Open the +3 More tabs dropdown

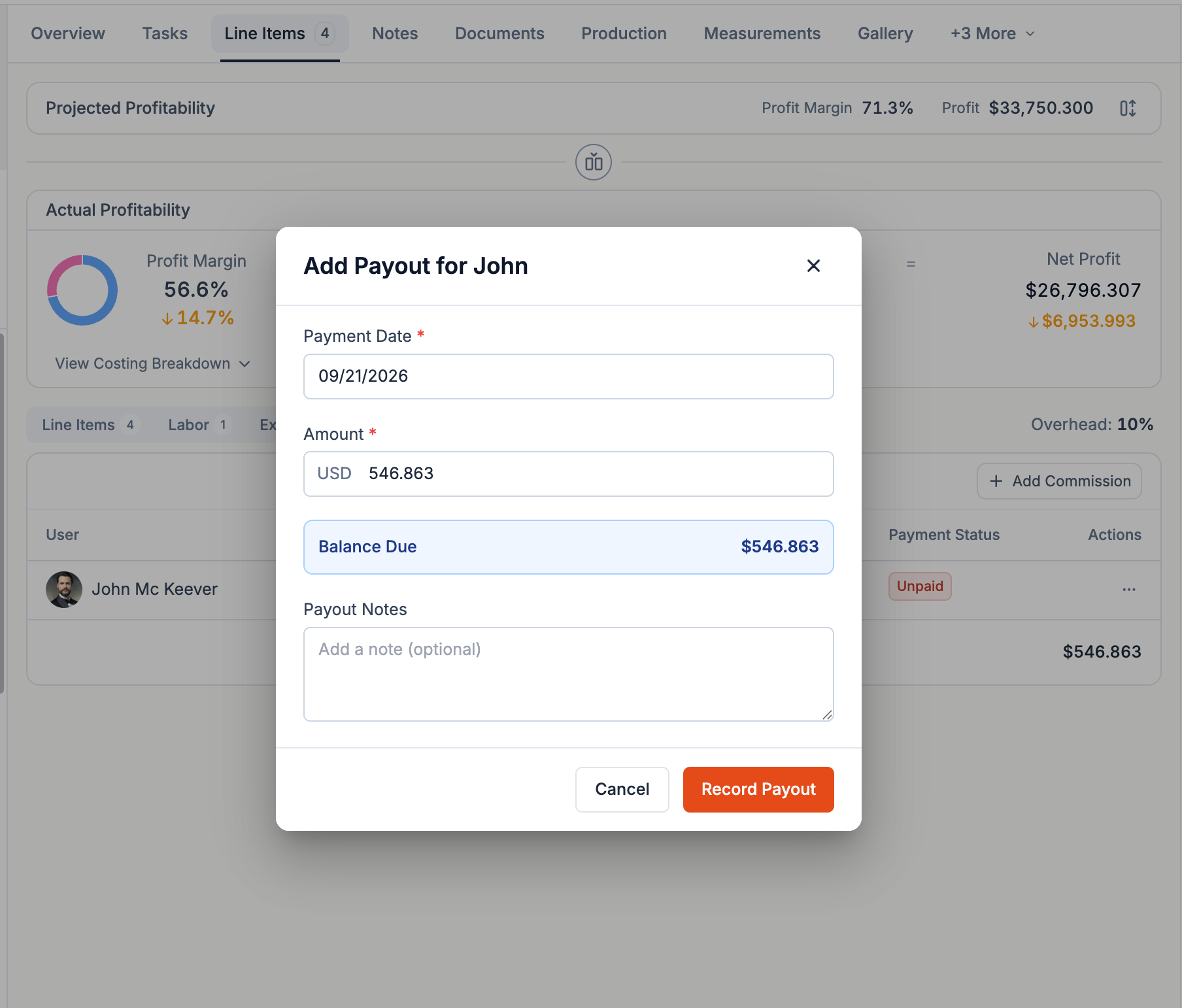click(992, 33)
